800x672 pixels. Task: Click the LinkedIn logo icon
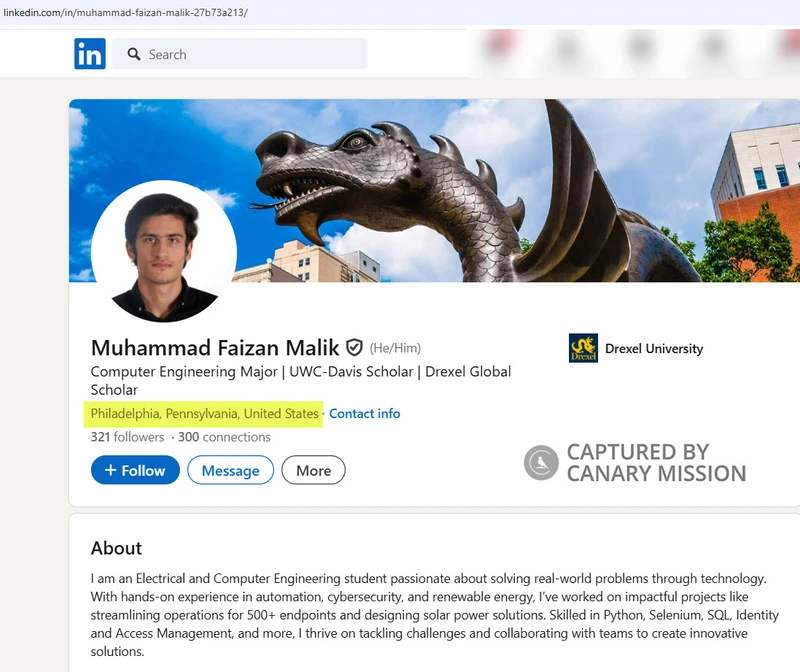click(x=90, y=54)
